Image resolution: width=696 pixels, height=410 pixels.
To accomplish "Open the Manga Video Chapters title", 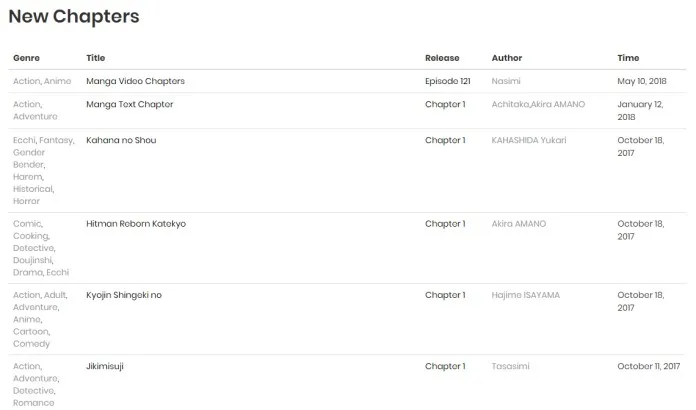I will (x=135, y=81).
